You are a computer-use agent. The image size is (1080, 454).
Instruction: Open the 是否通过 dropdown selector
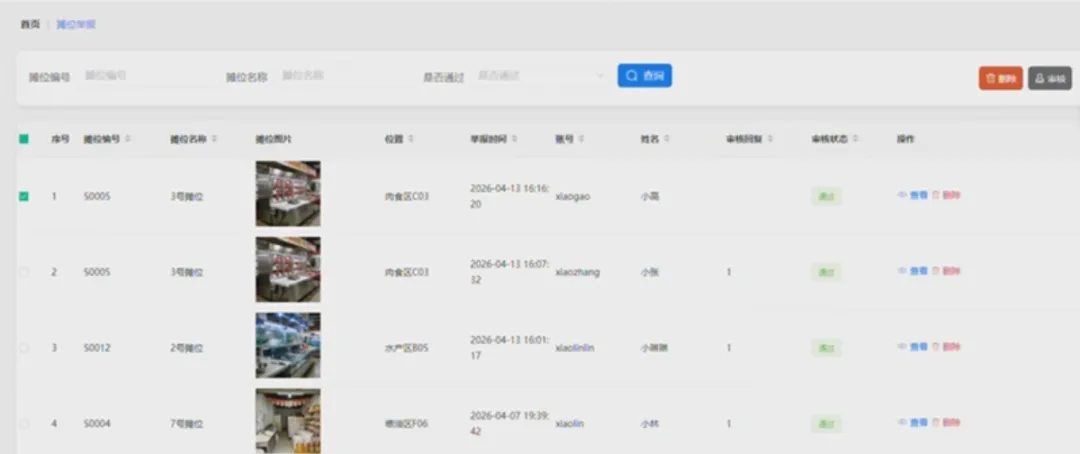[541, 76]
